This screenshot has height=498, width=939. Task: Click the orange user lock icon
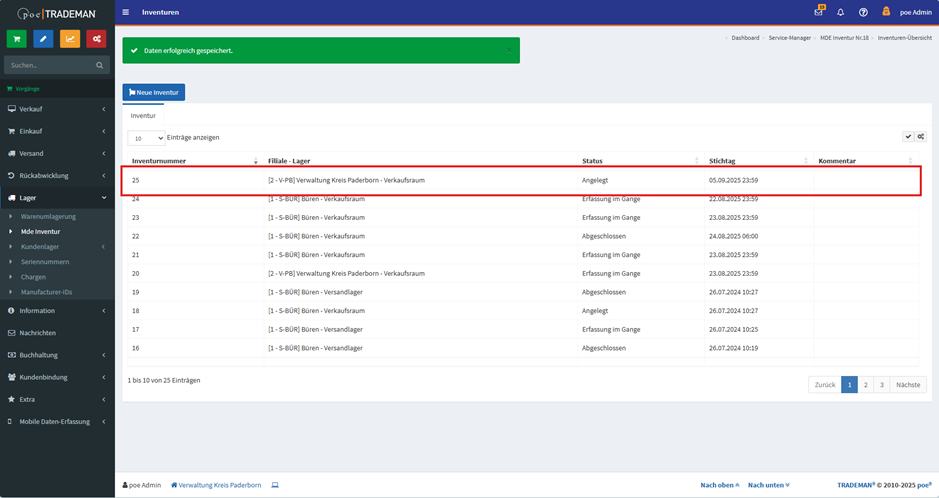pyautogui.click(x=886, y=11)
